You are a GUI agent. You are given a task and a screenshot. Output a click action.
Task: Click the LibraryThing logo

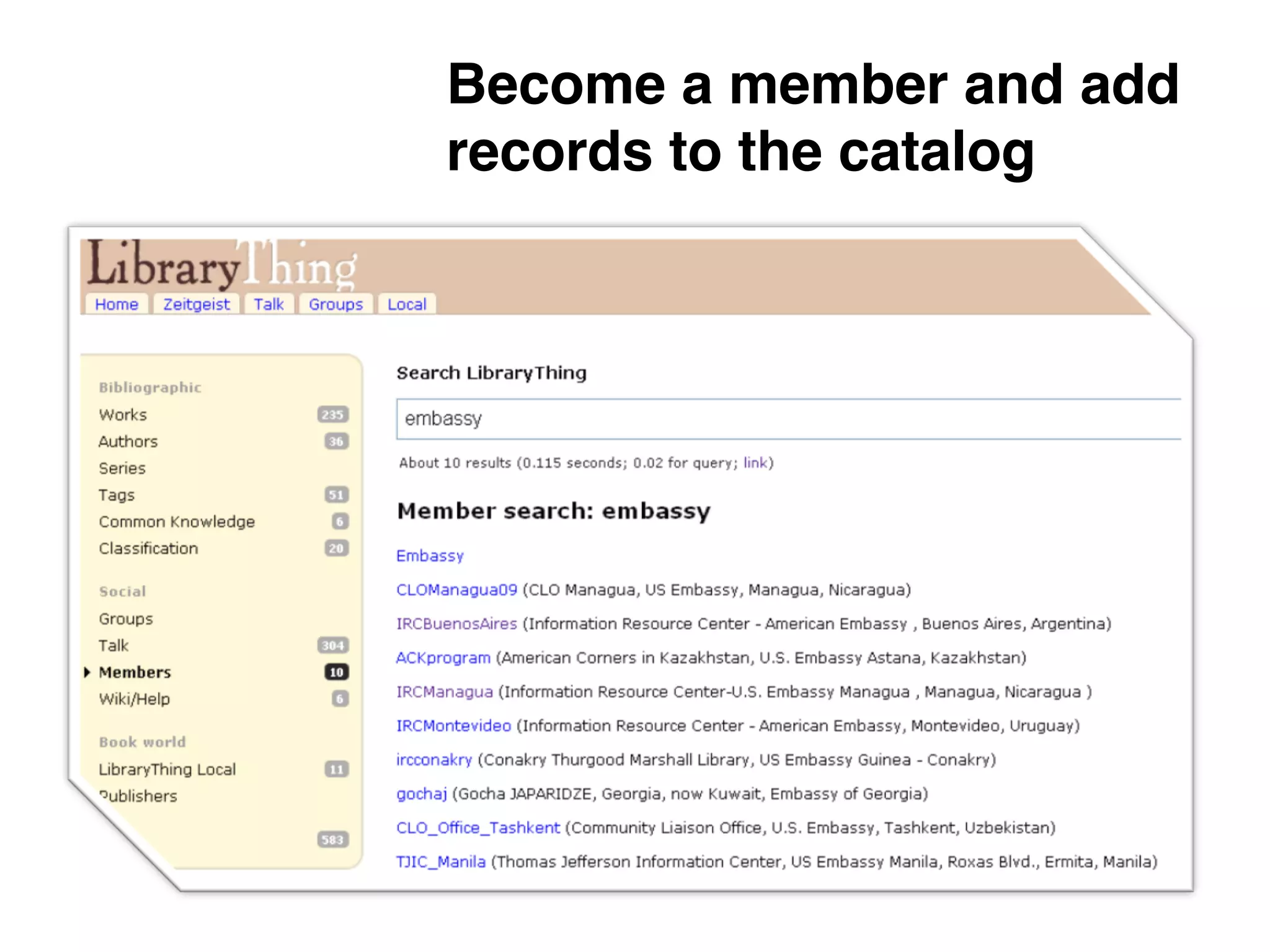pyautogui.click(x=221, y=265)
